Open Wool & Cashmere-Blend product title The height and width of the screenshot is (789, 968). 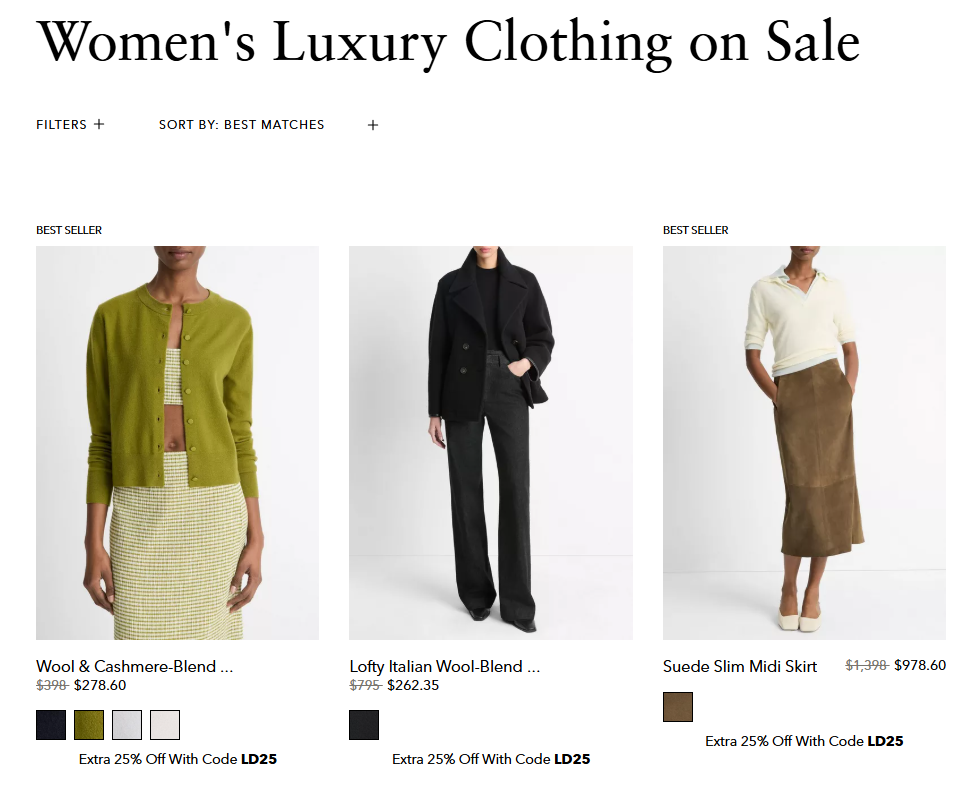135,667
